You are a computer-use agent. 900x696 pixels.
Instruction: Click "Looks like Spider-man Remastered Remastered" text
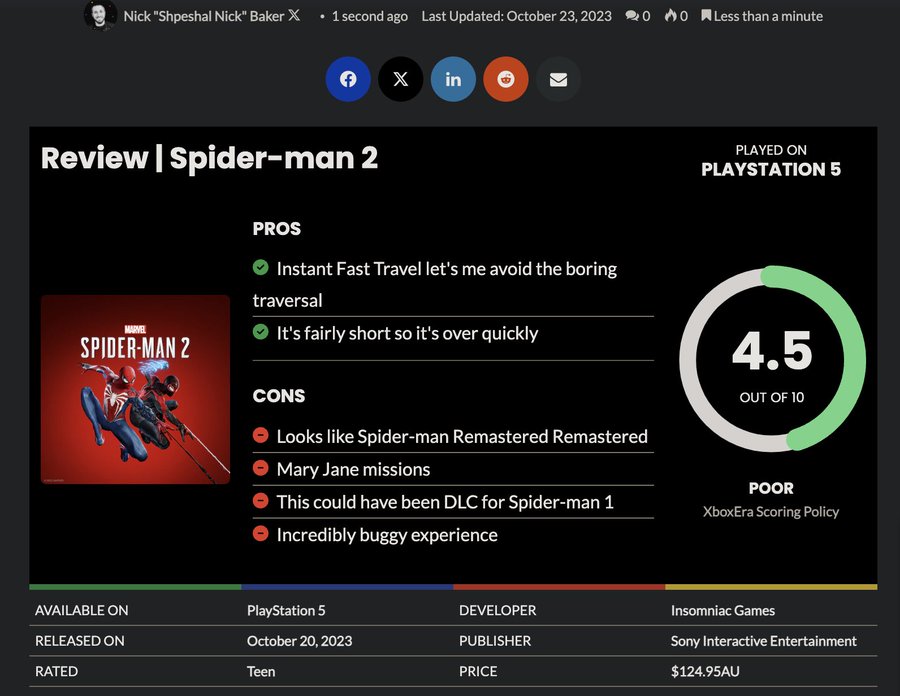pyautogui.click(x=462, y=437)
